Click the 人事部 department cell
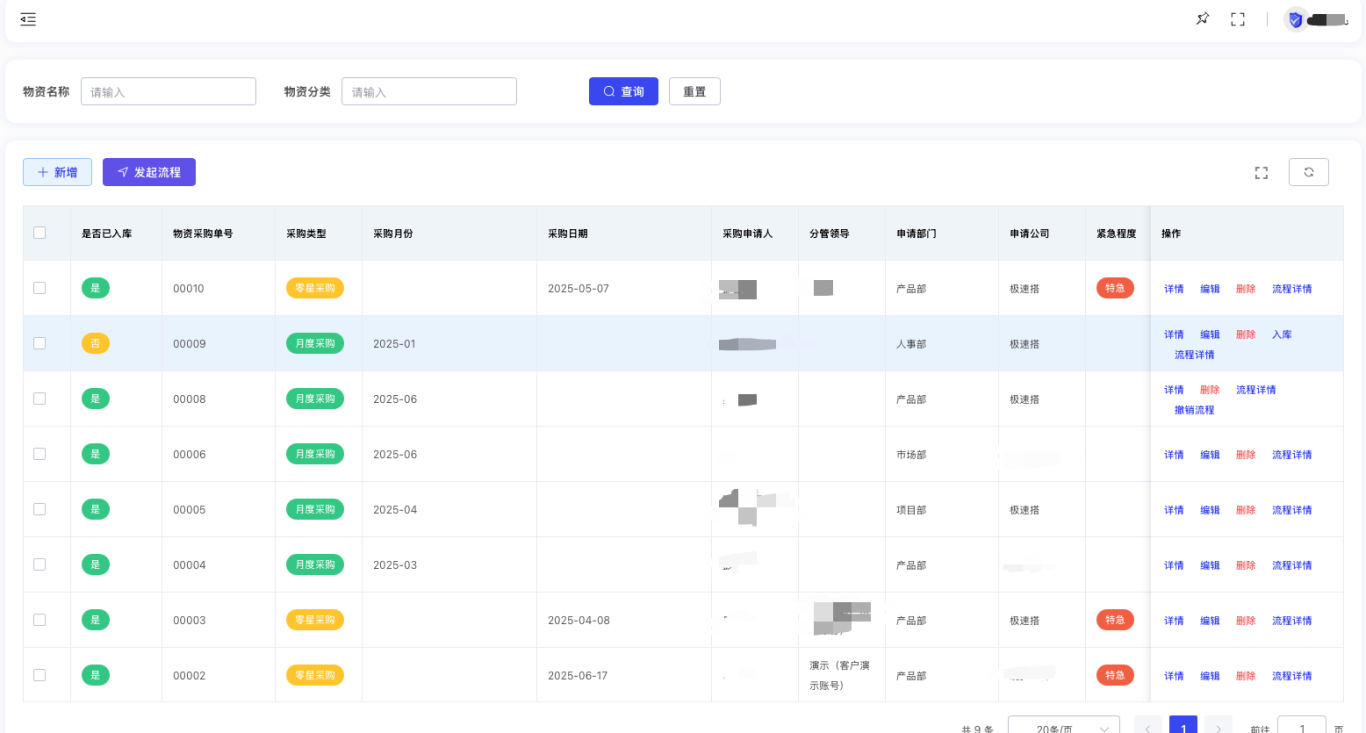This screenshot has width=1366, height=733. click(x=911, y=344)
